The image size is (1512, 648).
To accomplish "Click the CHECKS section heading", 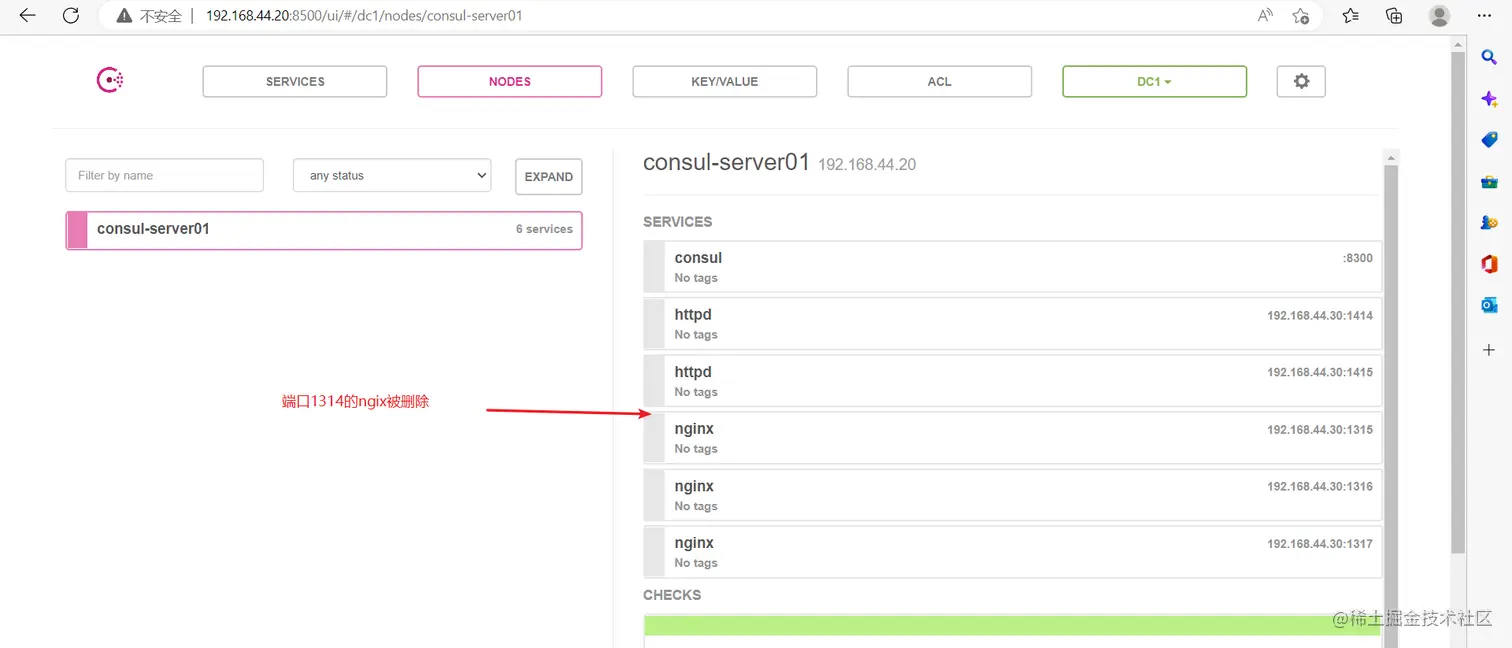I will [x=672, y=595].
